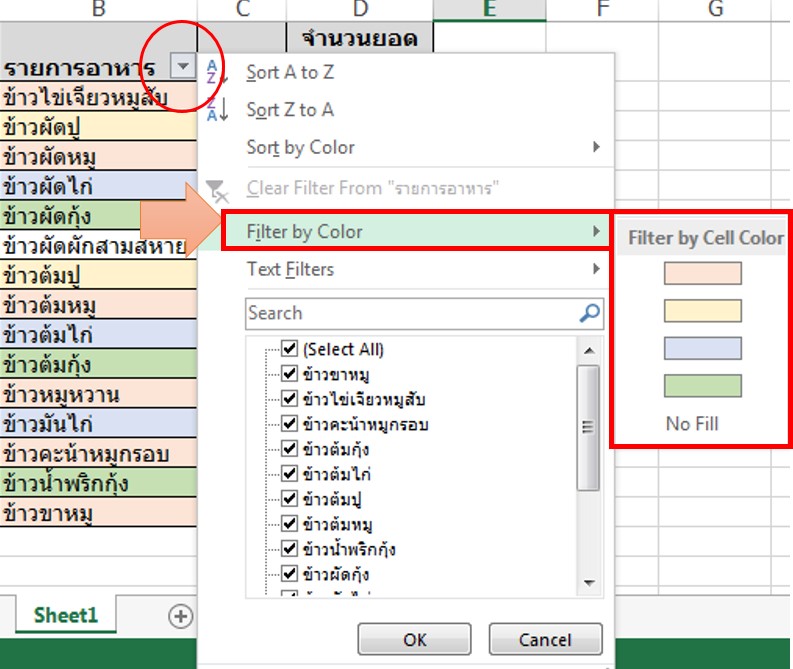
Task: Select column B header
Action: tap(99, 10)
